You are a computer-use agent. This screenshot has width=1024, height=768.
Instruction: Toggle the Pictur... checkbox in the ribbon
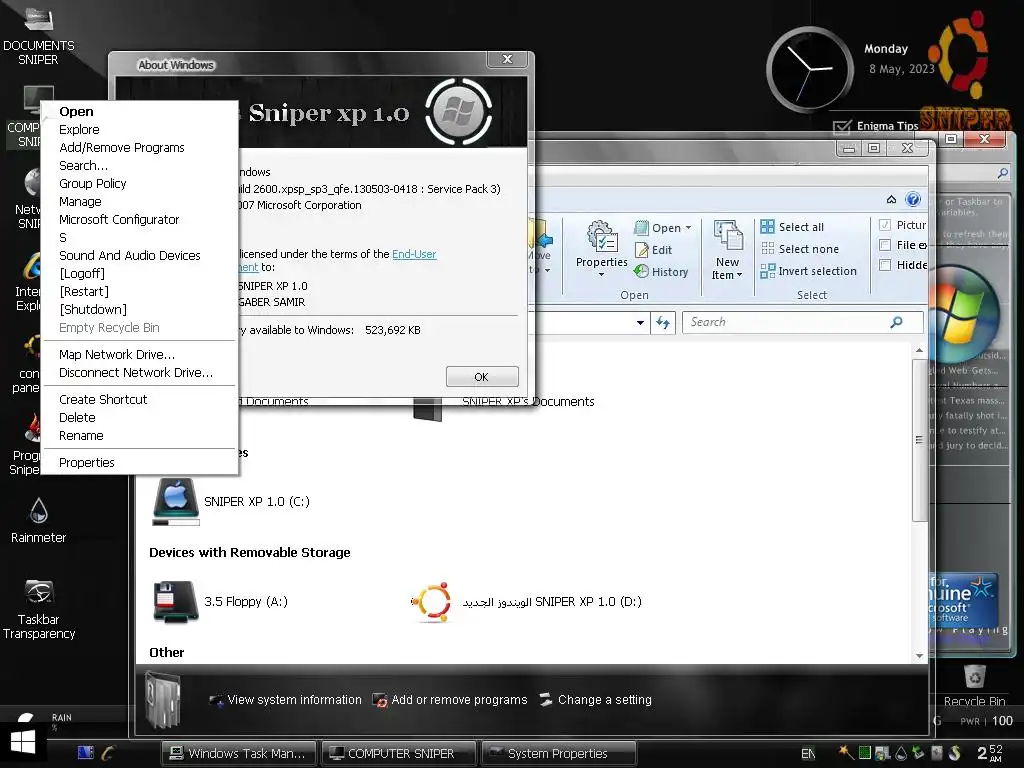tap(885, 225)
